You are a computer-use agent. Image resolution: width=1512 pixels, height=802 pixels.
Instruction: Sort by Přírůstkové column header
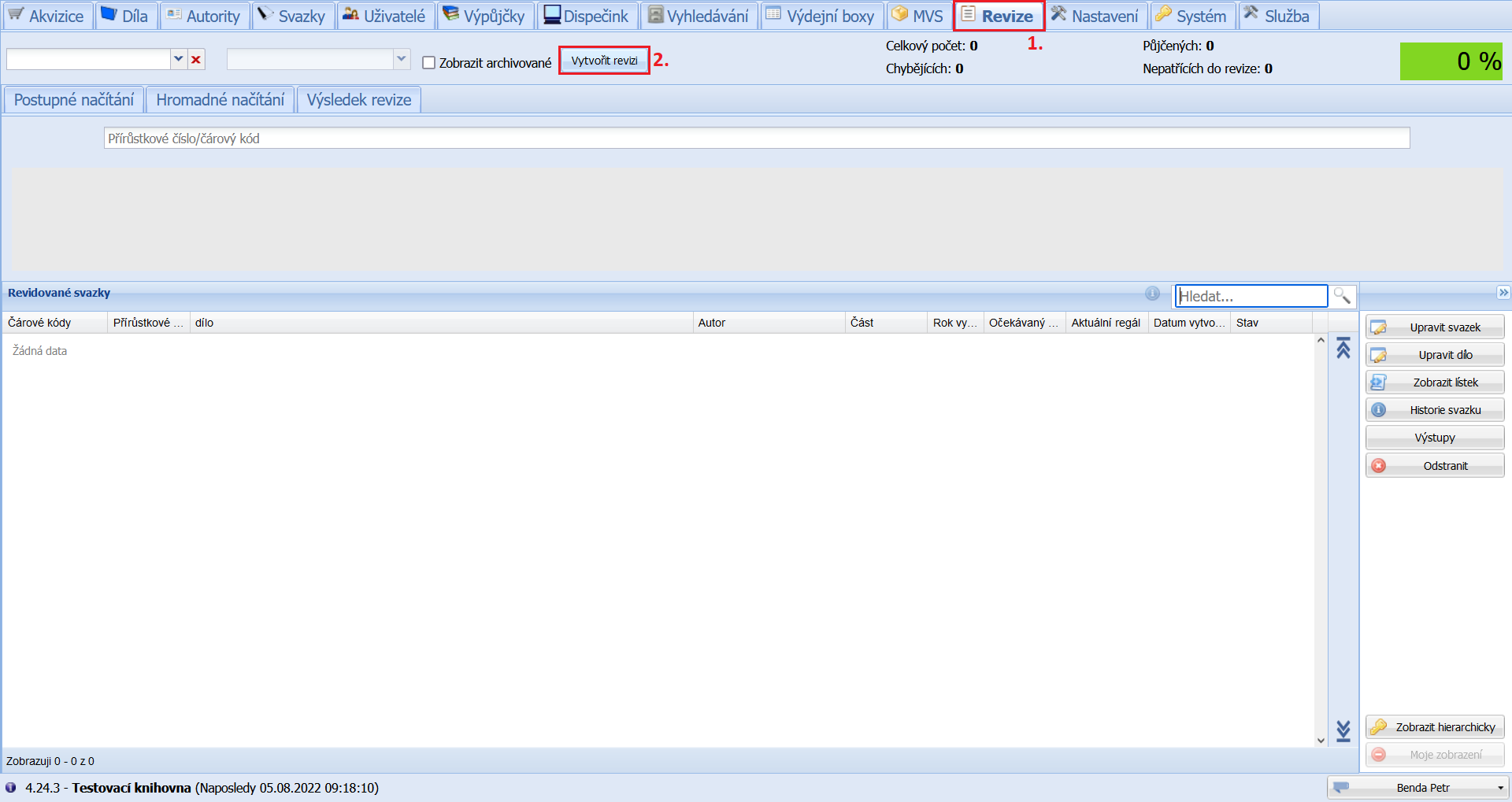148,323
